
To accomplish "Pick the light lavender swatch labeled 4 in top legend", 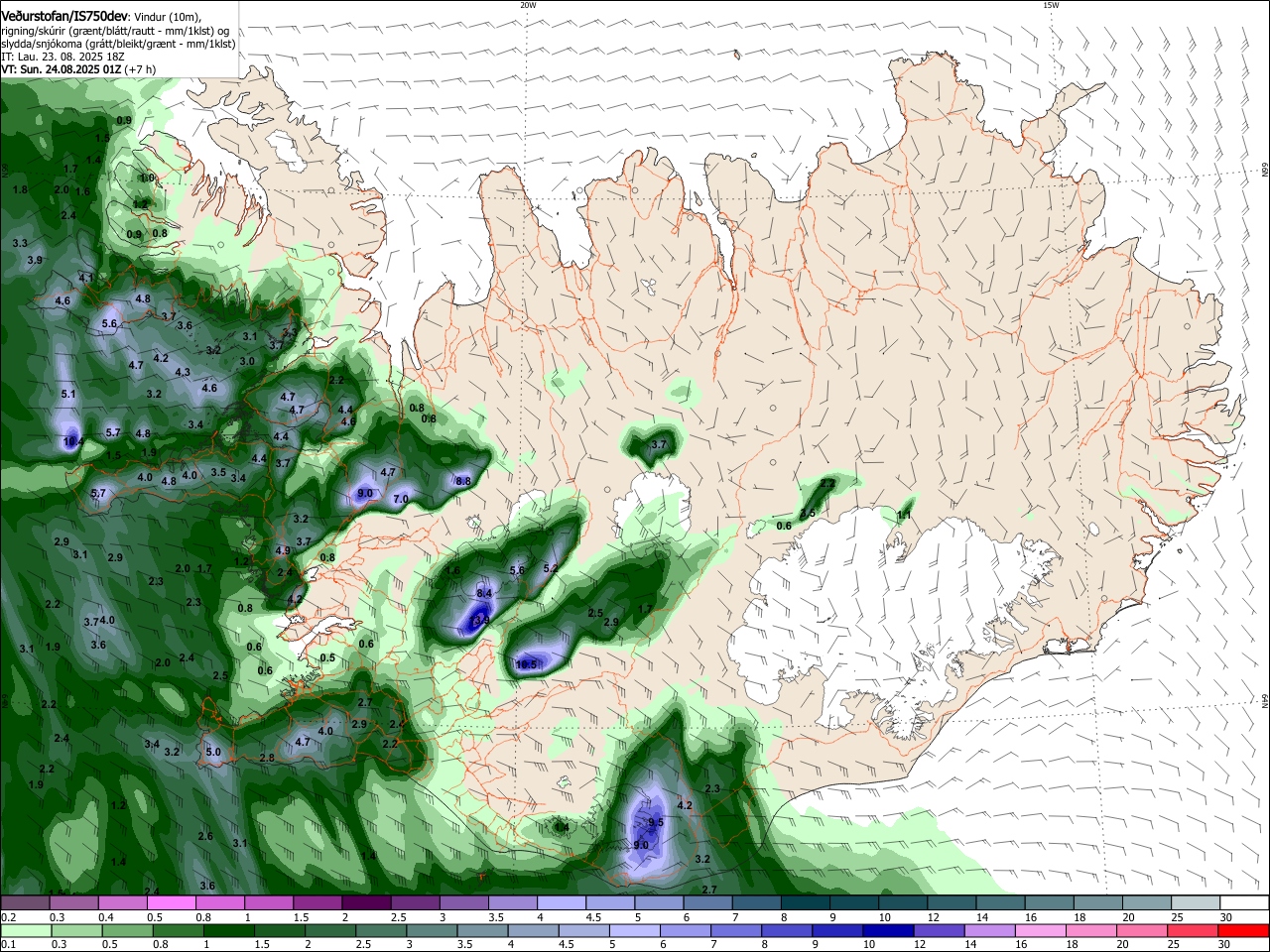I will (561, 903).
